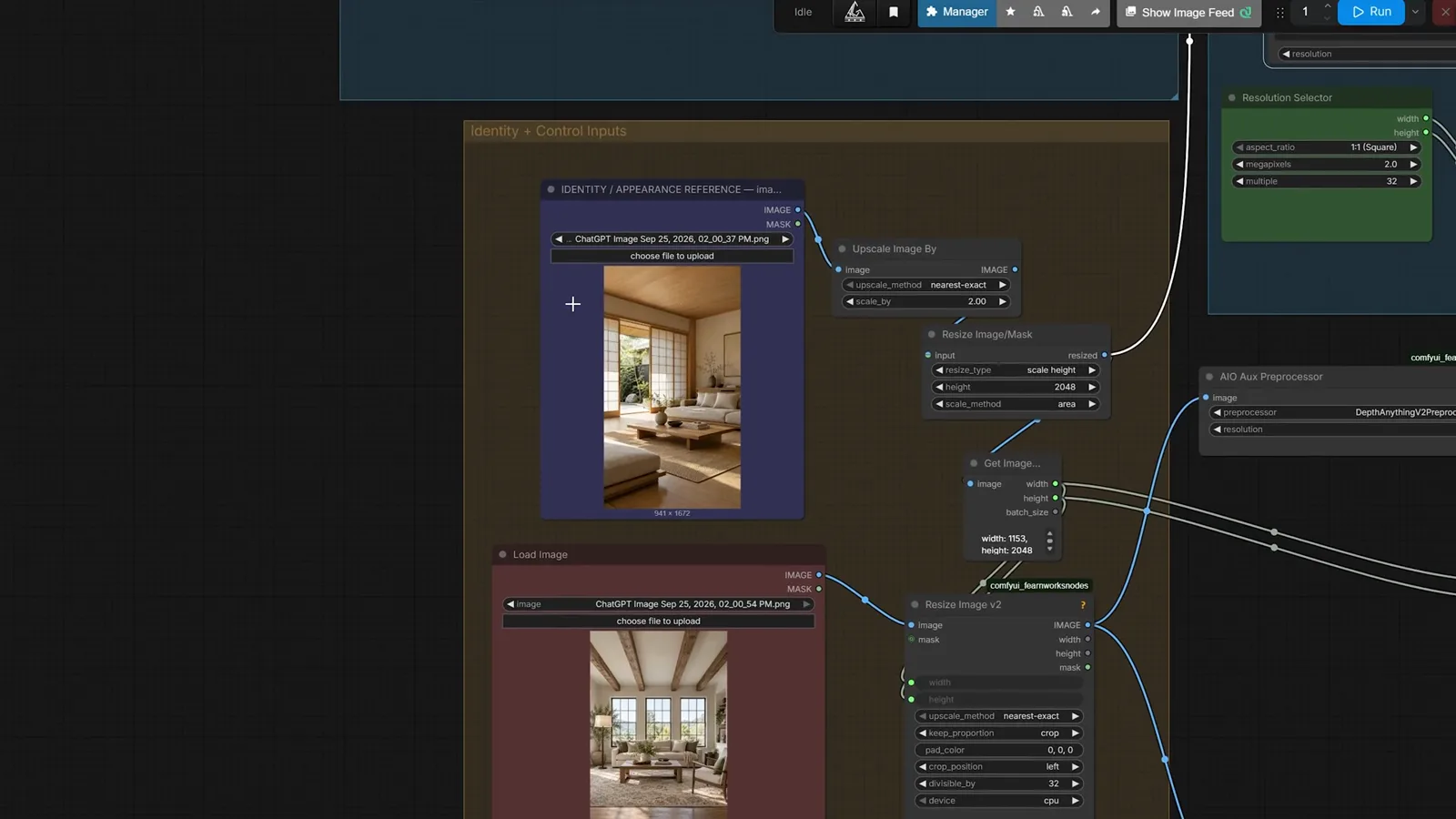Click the multiple 32 value field

point(1326,181)
